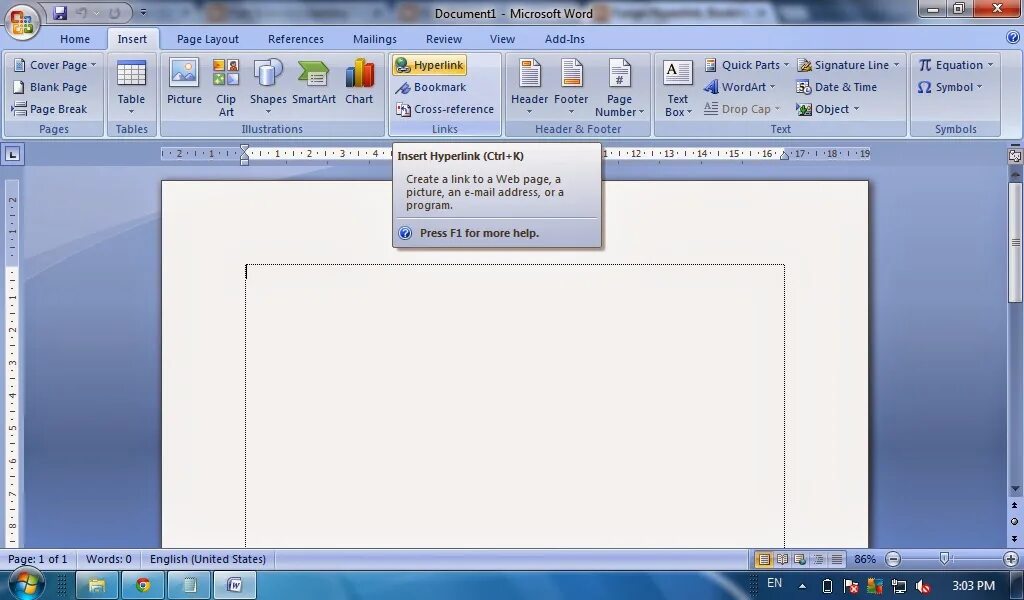Open the Mailings tab
This screenshot has width=1024, height=600.
(375, 39)
